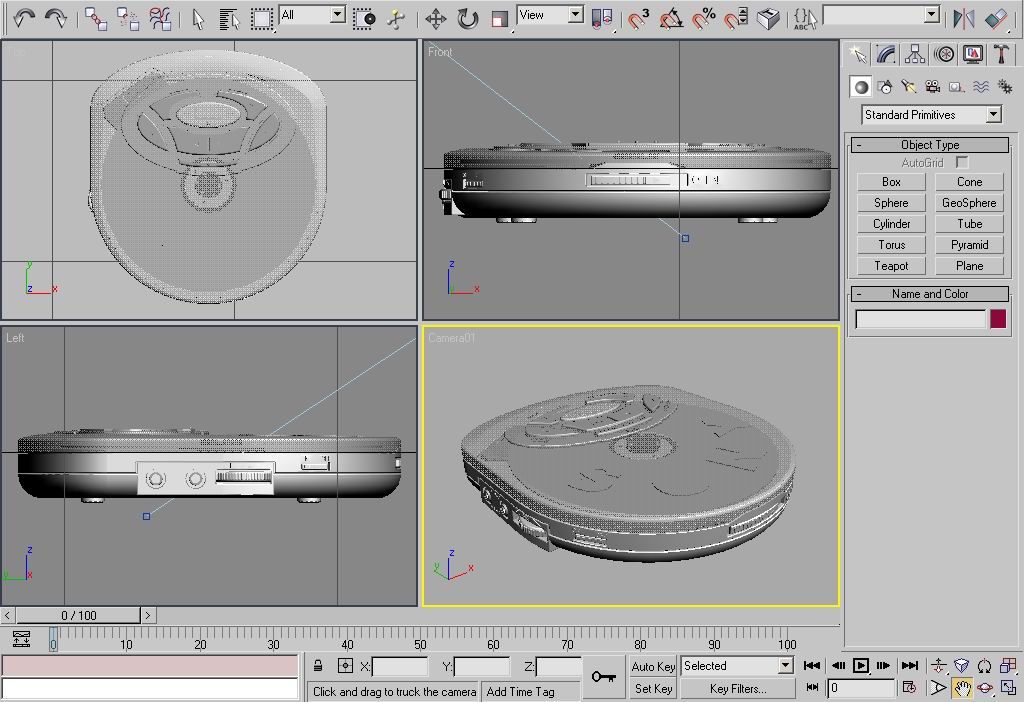Activate the Select and Manipulate tool
The width and height of the screenshot is (1024, 702).
point(396,18)
